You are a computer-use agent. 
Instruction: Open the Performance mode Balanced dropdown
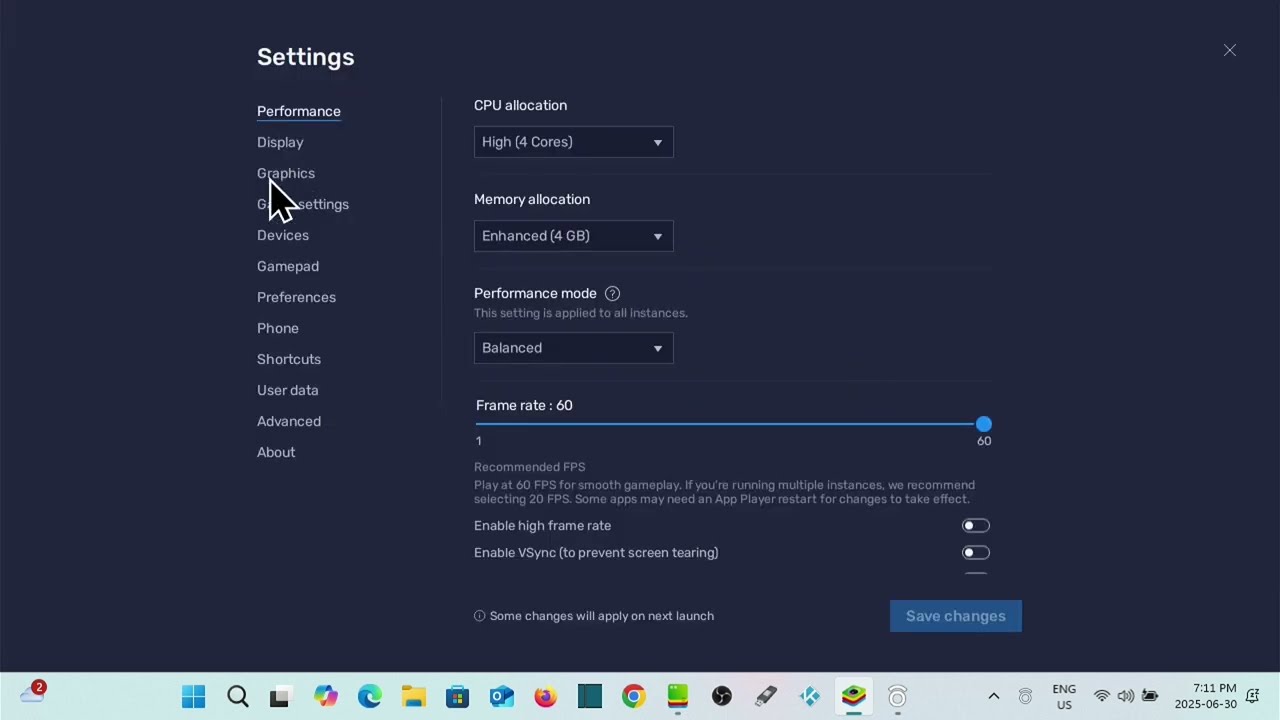[574, 348]
